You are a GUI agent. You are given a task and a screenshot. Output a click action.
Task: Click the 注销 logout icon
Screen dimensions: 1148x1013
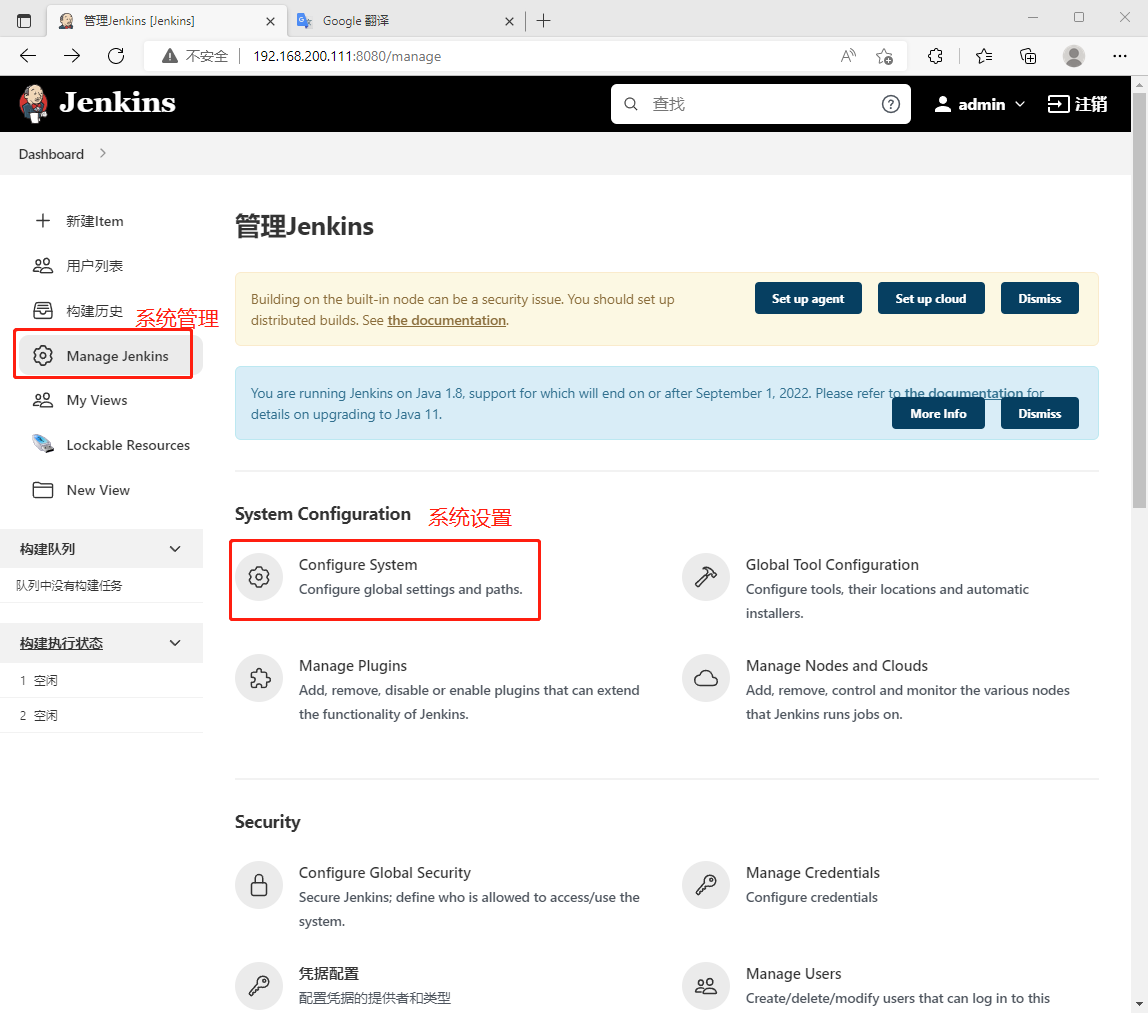pyautogui.click(x=1058, y=104)
